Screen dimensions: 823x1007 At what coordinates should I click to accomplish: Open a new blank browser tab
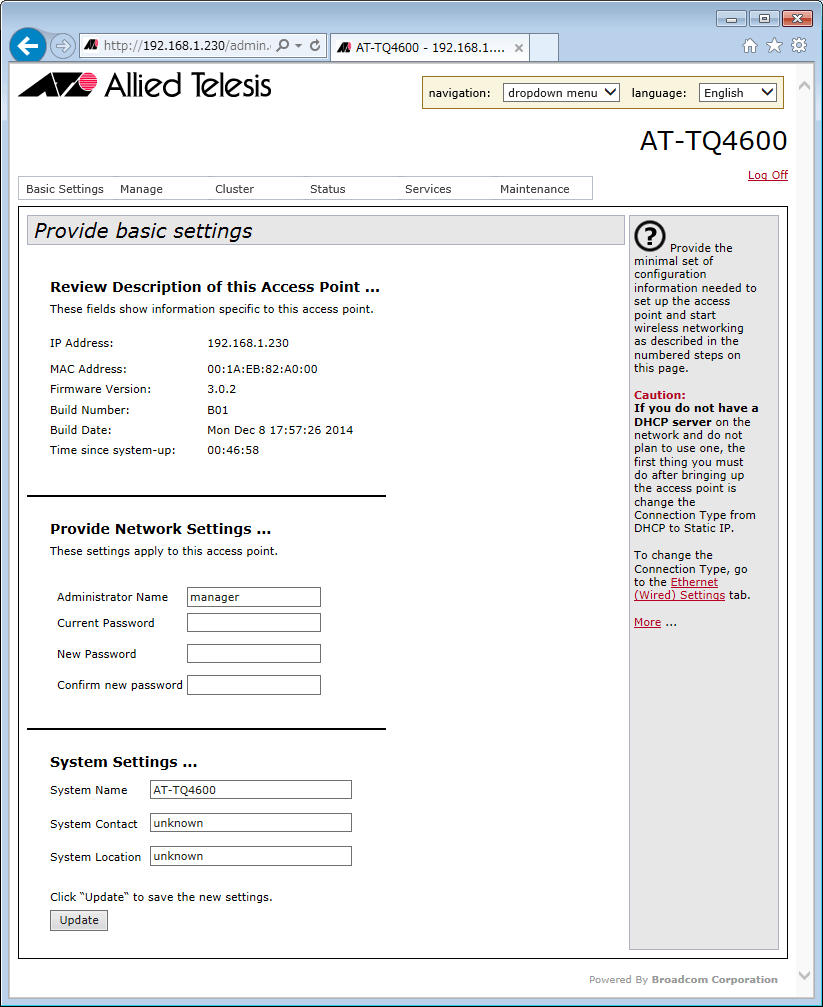(x=544, y=48)
